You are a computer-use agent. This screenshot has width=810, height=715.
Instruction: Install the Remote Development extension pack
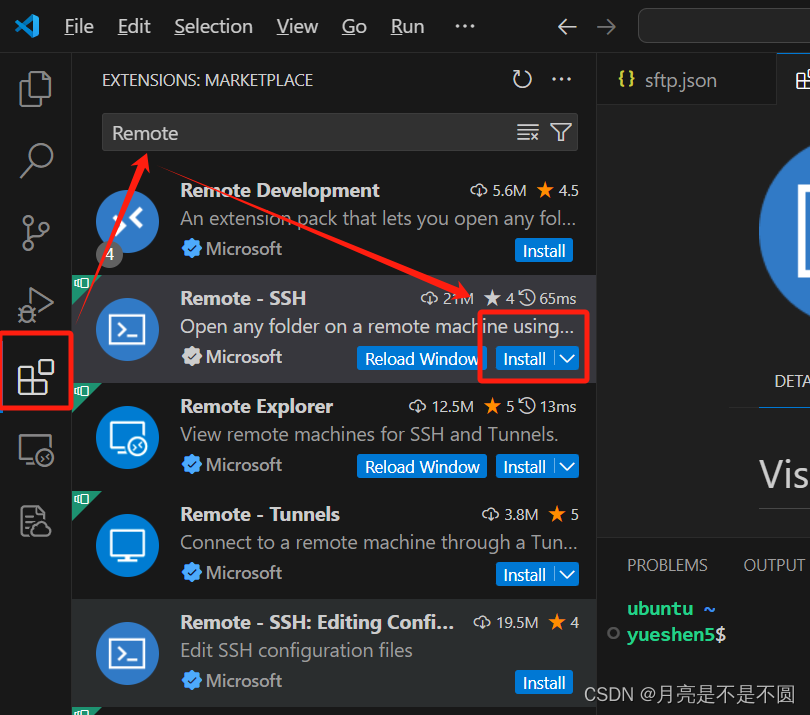pos(543,250)
